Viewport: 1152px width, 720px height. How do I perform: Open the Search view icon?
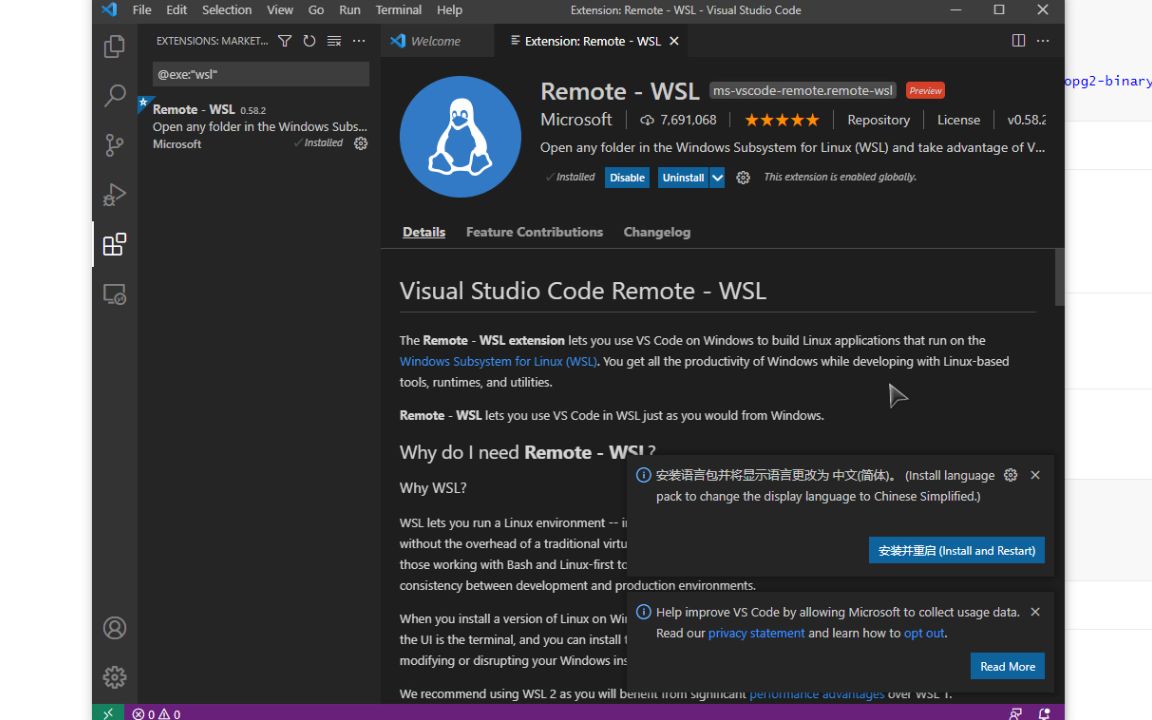[x=115, y=96]
